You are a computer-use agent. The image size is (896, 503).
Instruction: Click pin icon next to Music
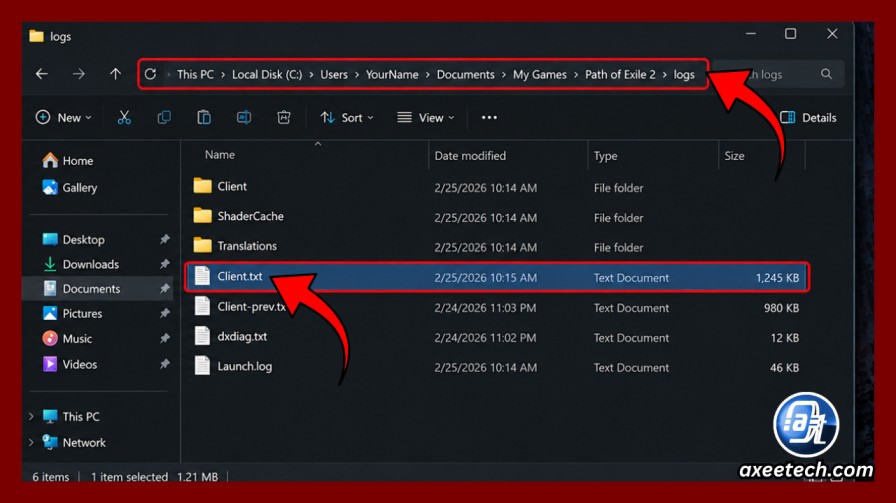tap(165, 338)
